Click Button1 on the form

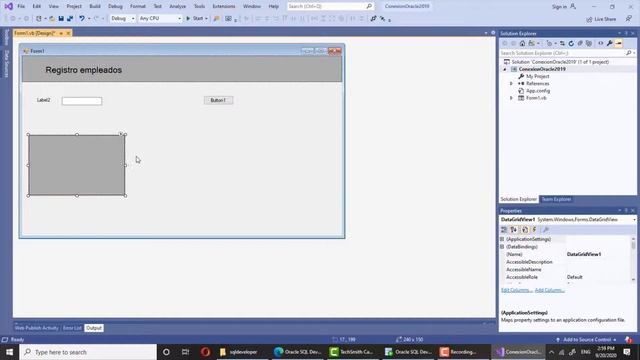pyautogui.click(x=218, y=100)
